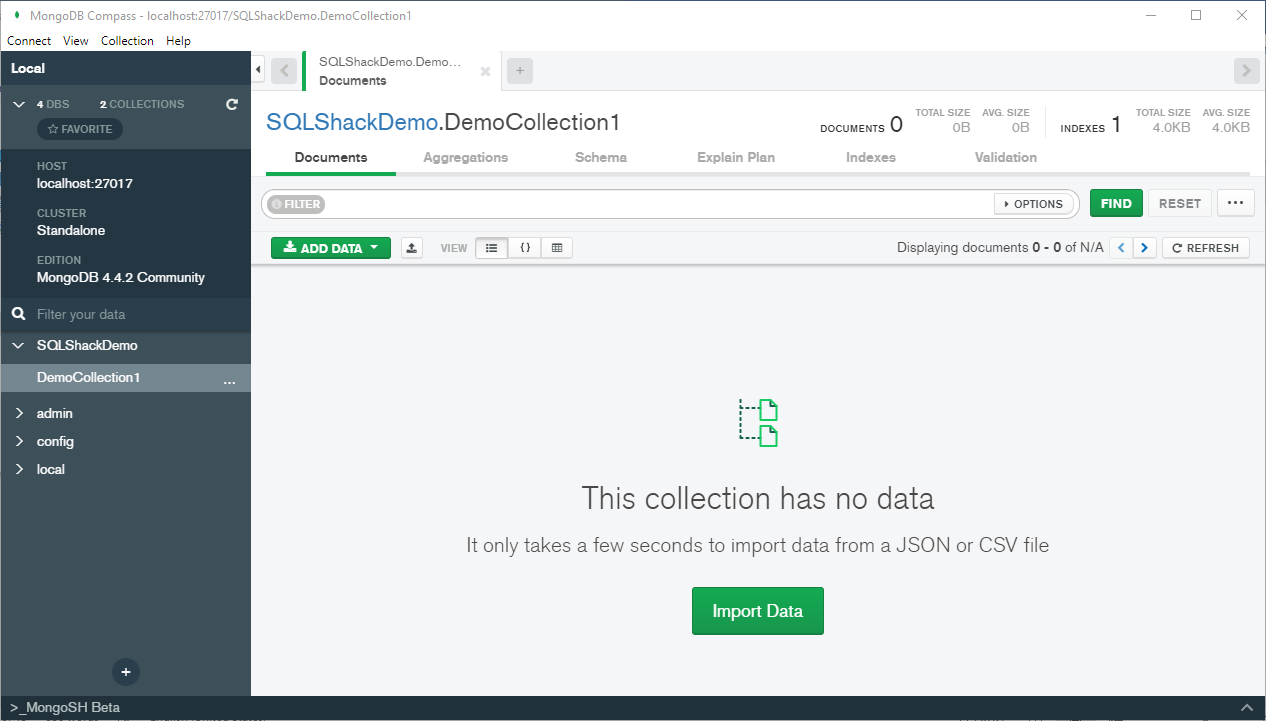Expand the query Options

(x=1034, y=204)
